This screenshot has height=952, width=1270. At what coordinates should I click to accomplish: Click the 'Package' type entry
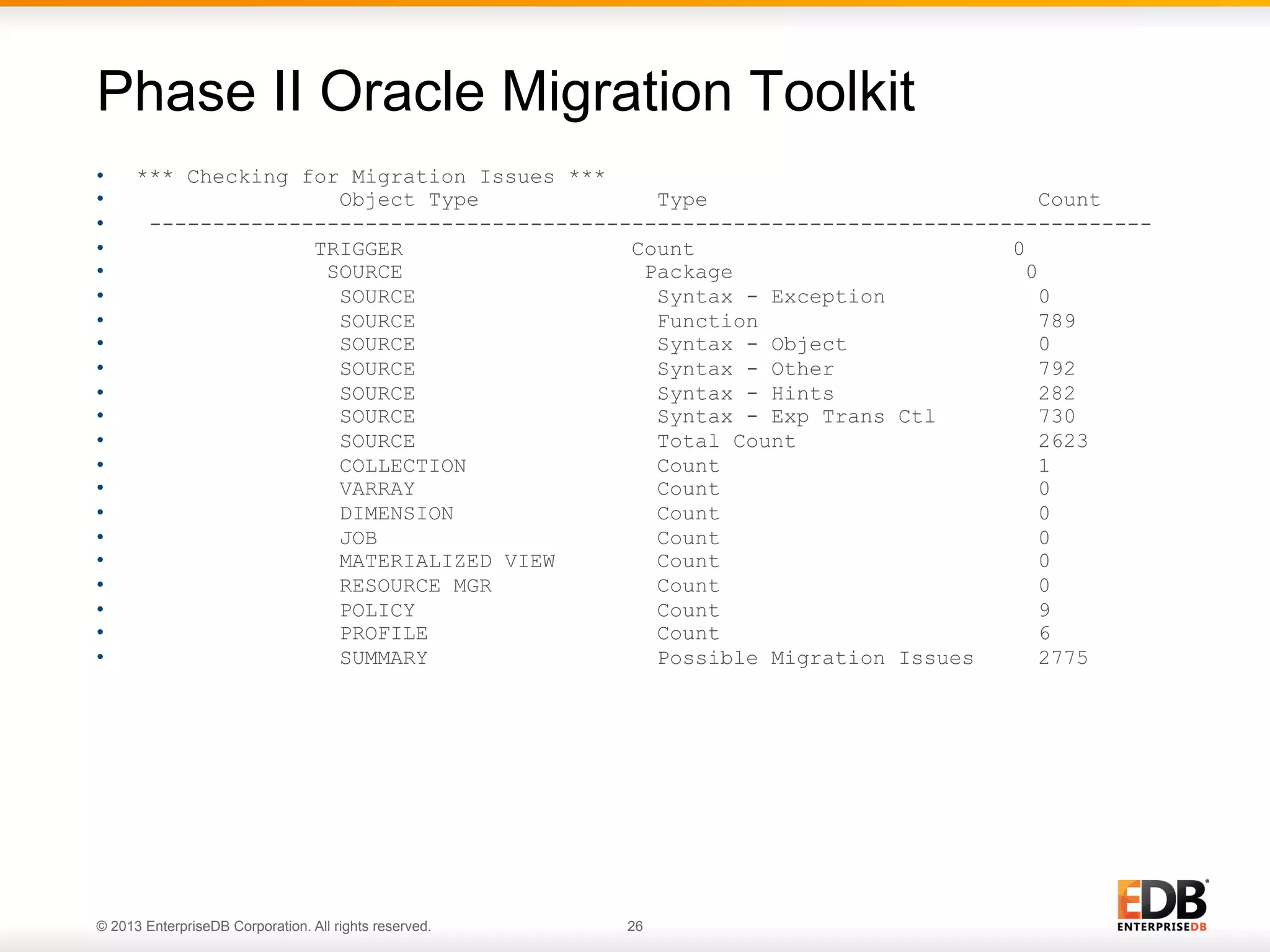point(688,273)
